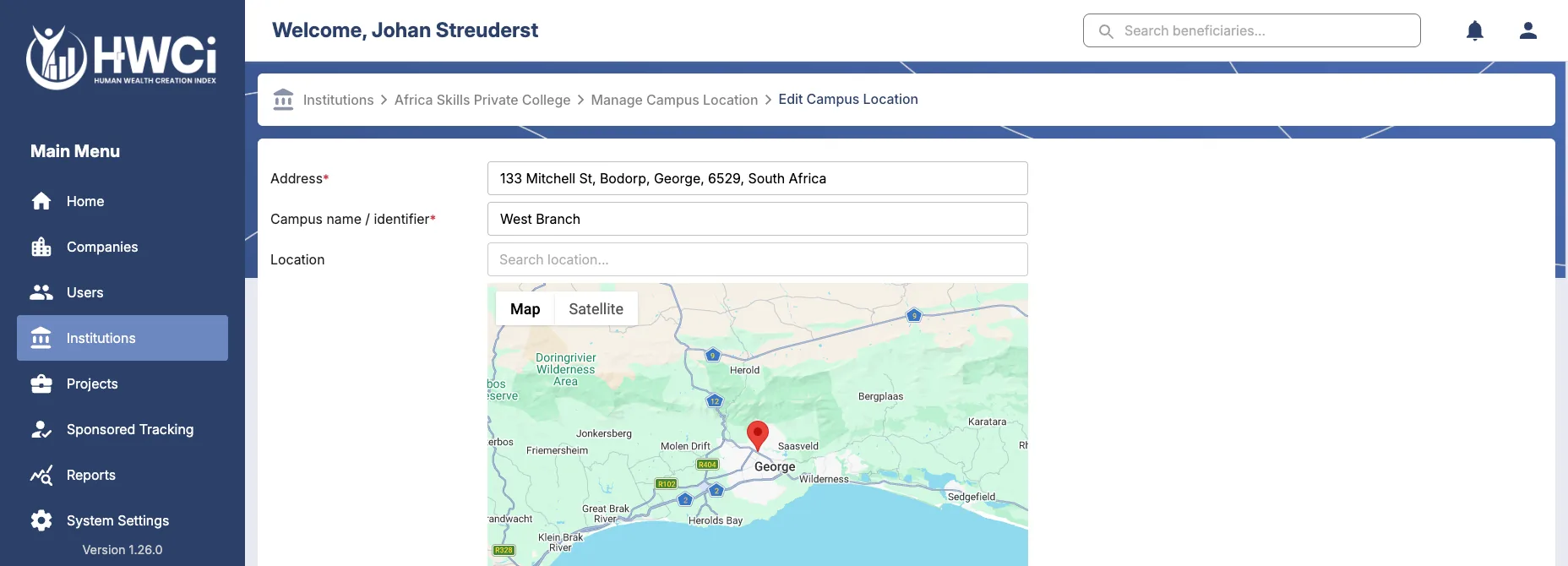Click Edit Campus Location breadcrumb
Screen dimensions: 1568x566
848,100
